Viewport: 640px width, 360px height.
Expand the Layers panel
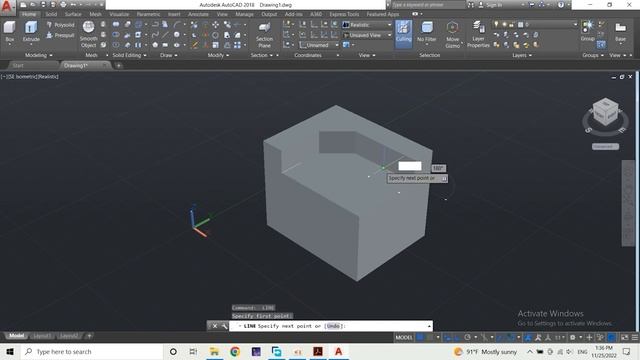point(522,55)
